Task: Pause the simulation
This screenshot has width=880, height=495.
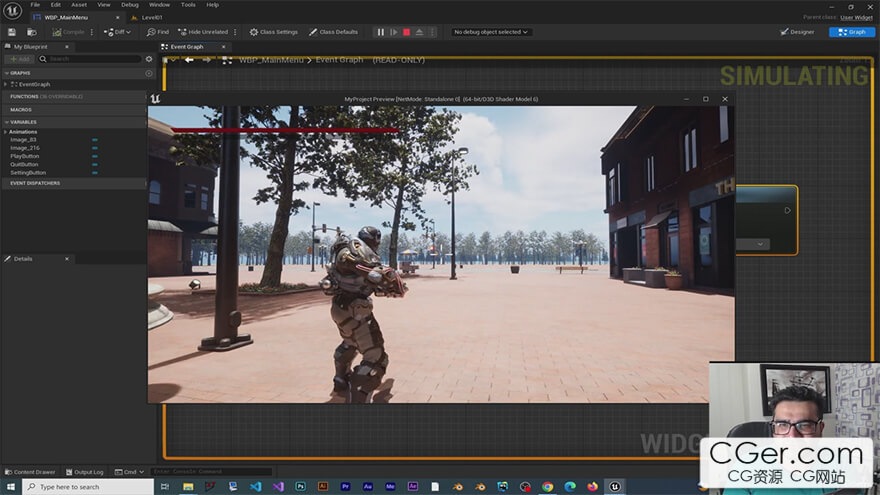Action: [381, 32]
